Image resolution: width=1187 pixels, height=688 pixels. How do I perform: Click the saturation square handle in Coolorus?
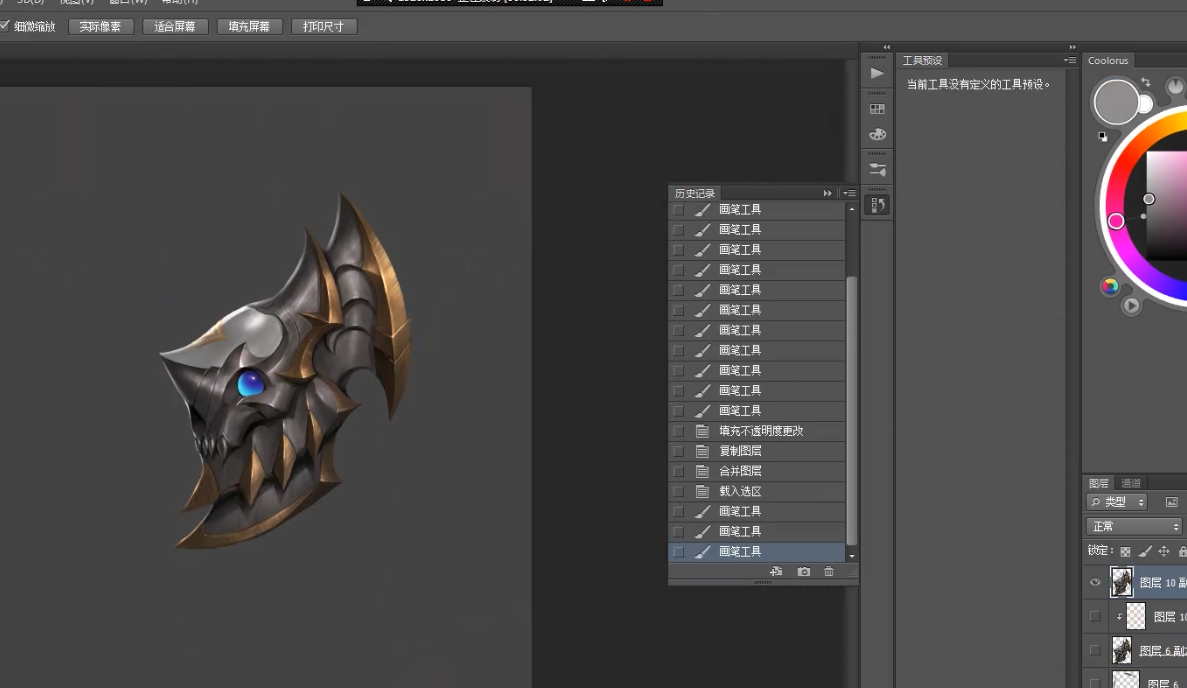click(1148, 199)
